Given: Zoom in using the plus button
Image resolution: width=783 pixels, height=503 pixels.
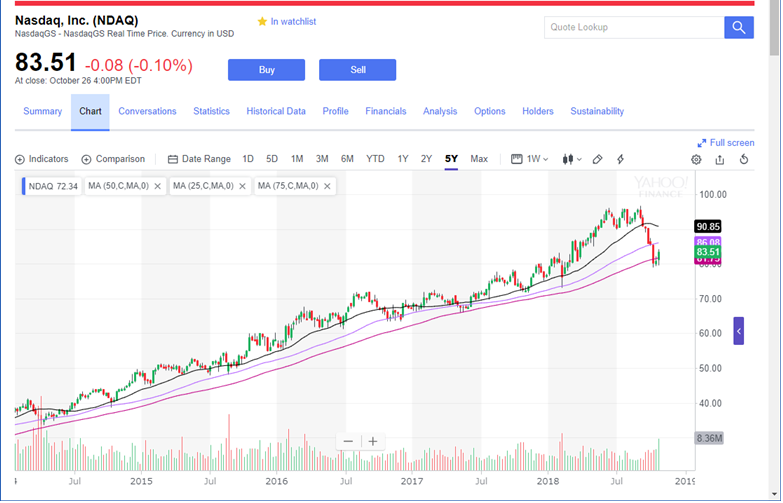Looking at the screenshot, I should point(373,441).
